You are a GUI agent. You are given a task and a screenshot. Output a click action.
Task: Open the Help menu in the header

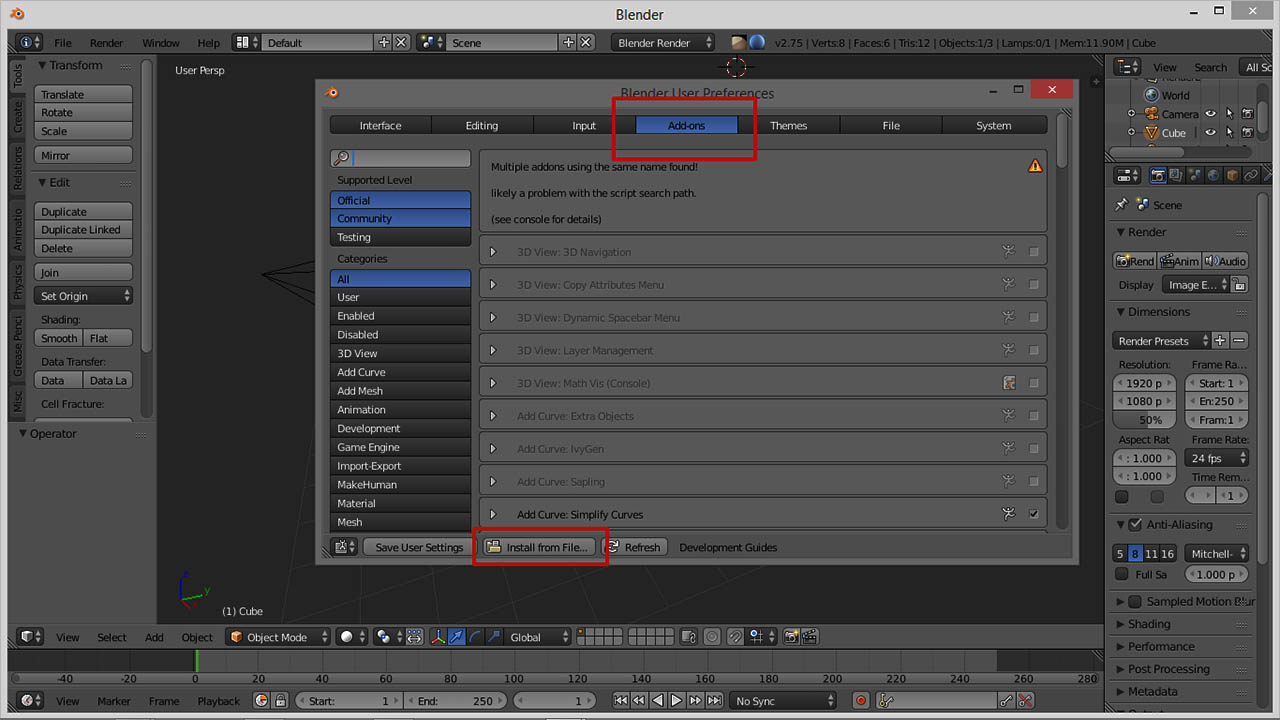coord(208,43)
